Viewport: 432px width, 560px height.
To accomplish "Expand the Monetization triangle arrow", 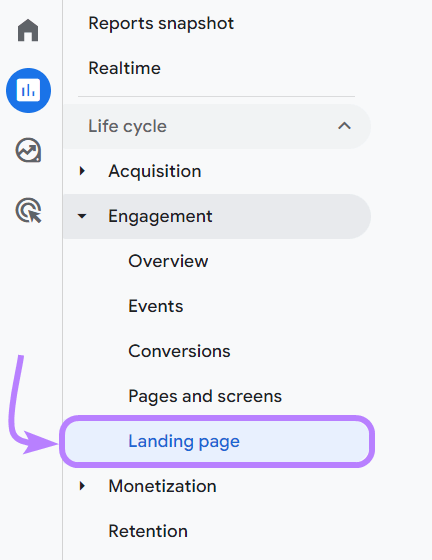I will click(82, 486).
